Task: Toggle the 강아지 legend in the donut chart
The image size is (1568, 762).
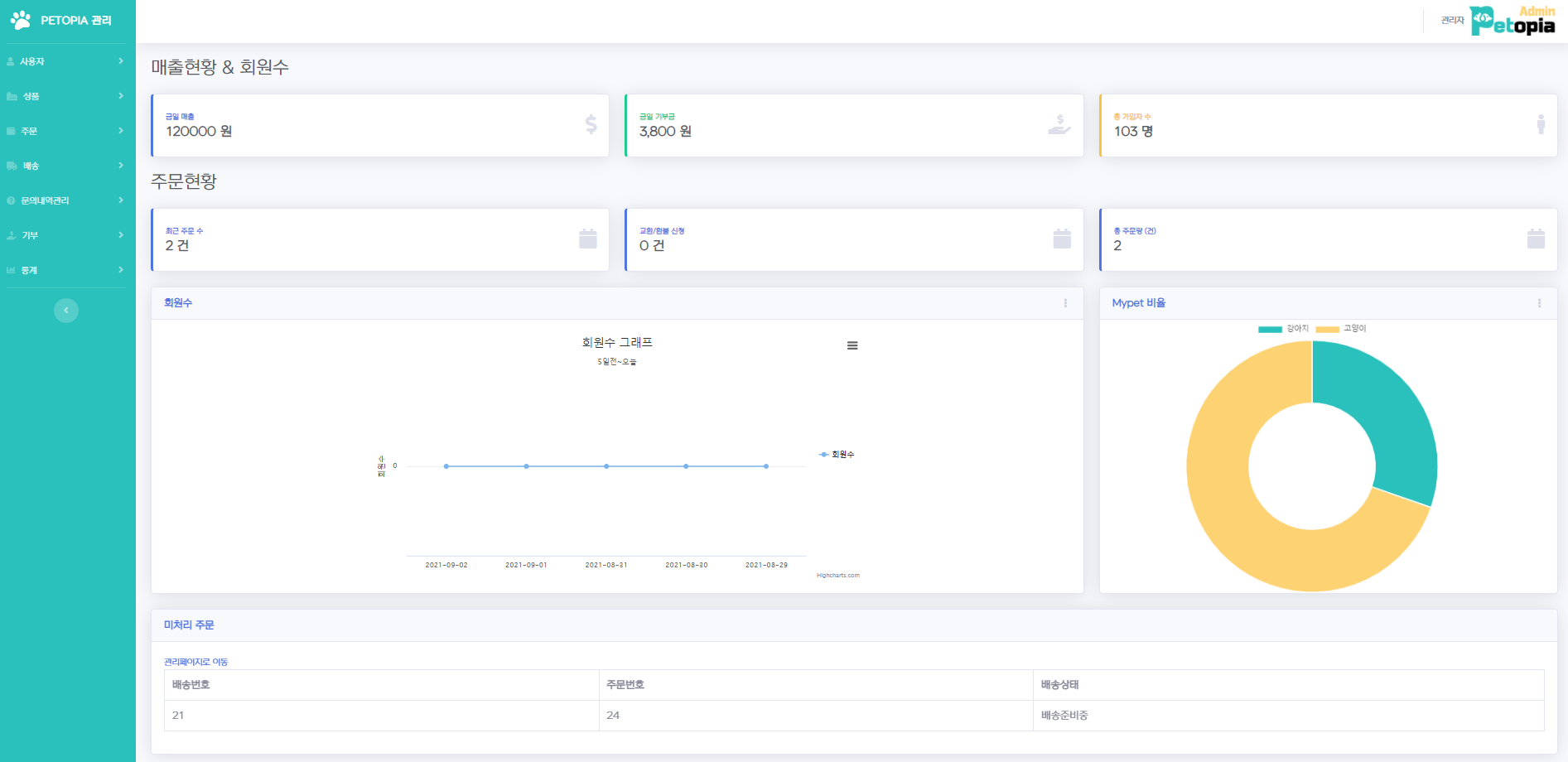Action: (1284, 329)
